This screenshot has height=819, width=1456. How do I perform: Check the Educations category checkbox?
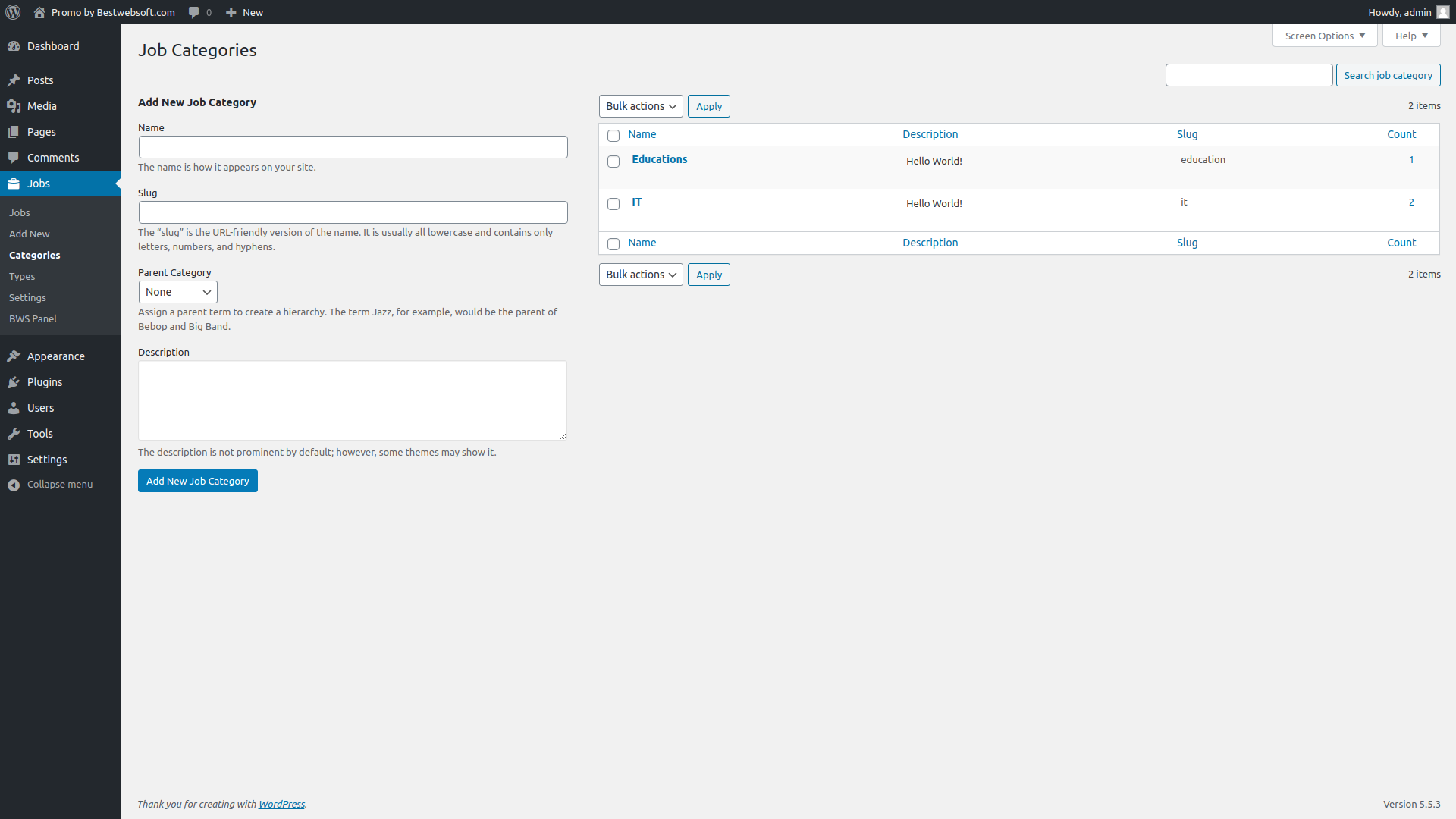[613, 162]
